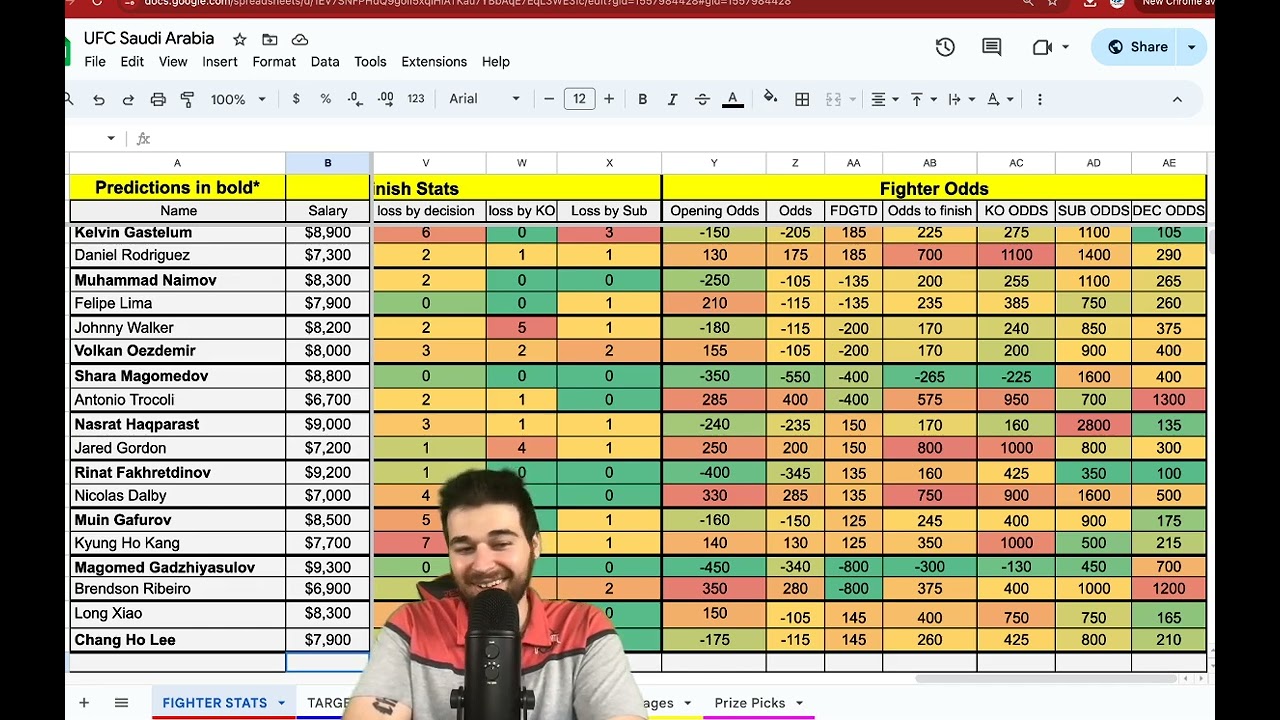Screen dimensions: 1280x720
Task: Open the zoom level dropdown 100%
Action: pyautogui.click(x=238, y=99)
